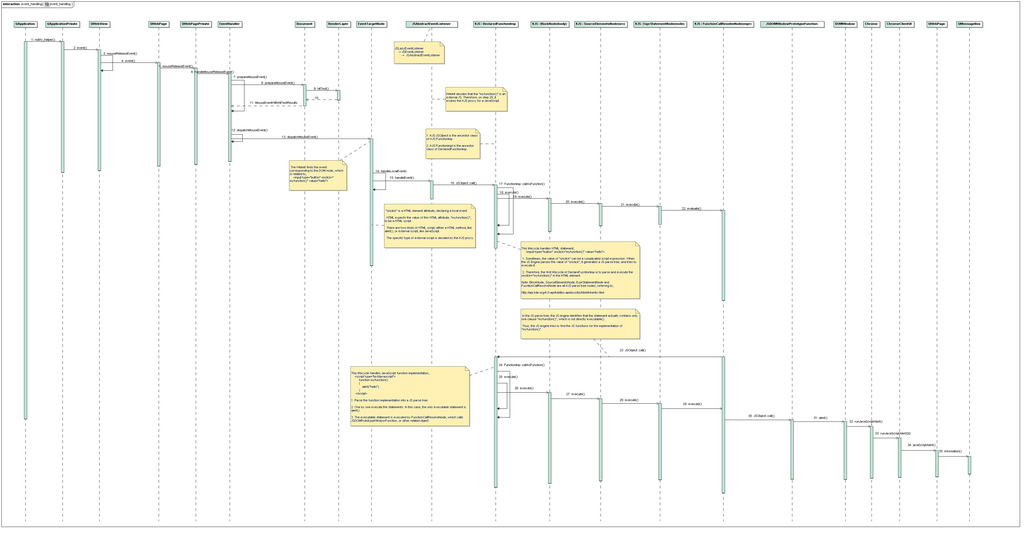Select the JSAbstractEventListener lifeline header
1024x538 pixels.
[x=431, y=24]
